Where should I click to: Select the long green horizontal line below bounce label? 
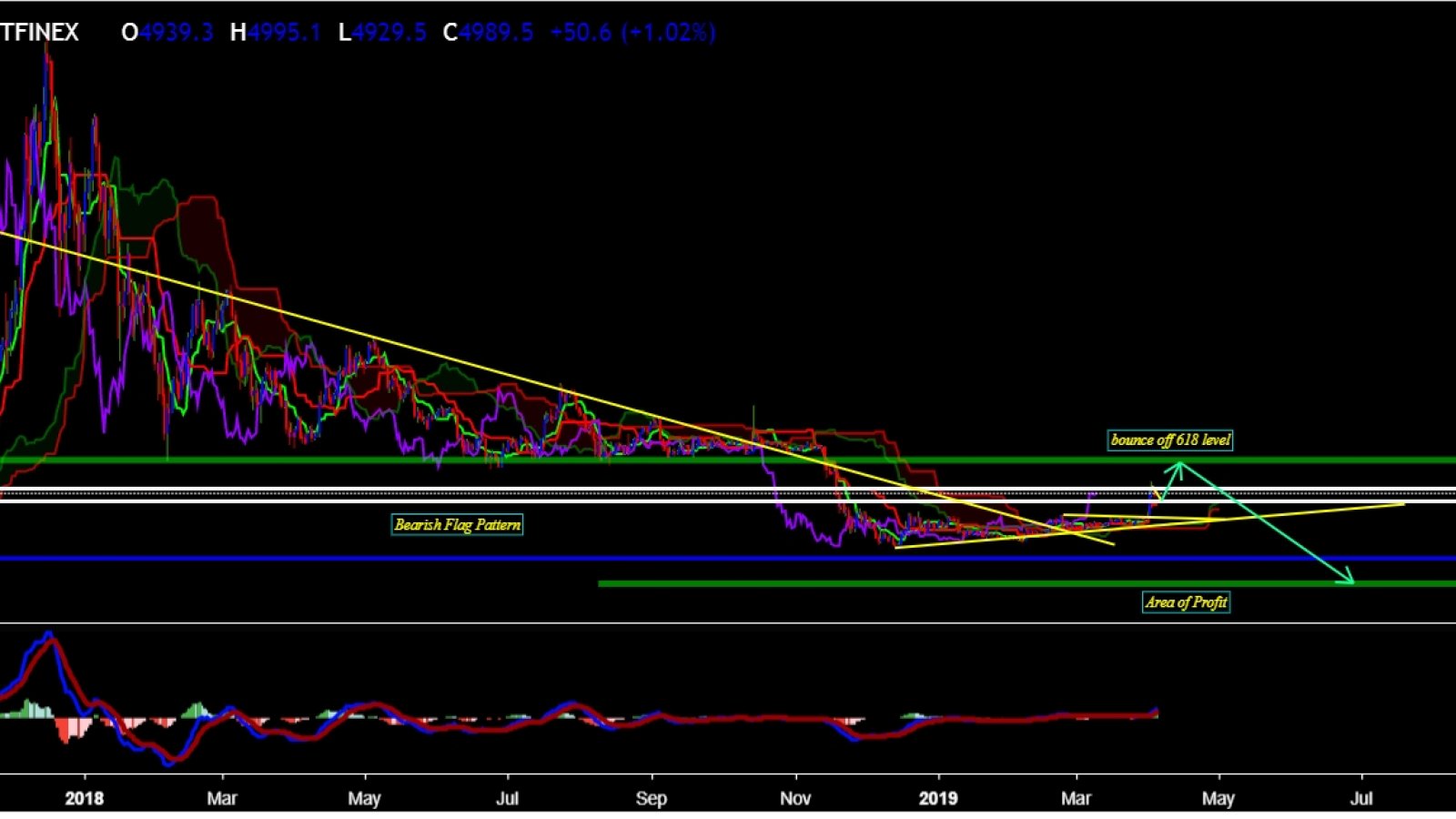point(728,460)
